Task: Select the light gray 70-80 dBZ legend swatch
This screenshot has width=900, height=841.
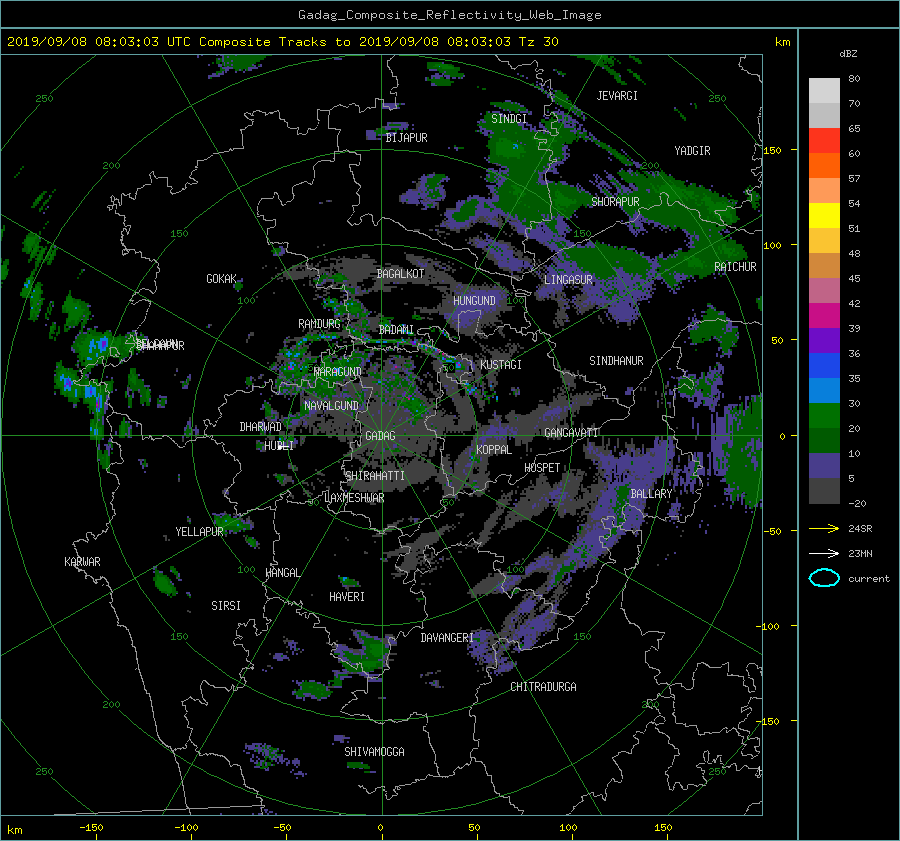Action: [x=824, y=90]
